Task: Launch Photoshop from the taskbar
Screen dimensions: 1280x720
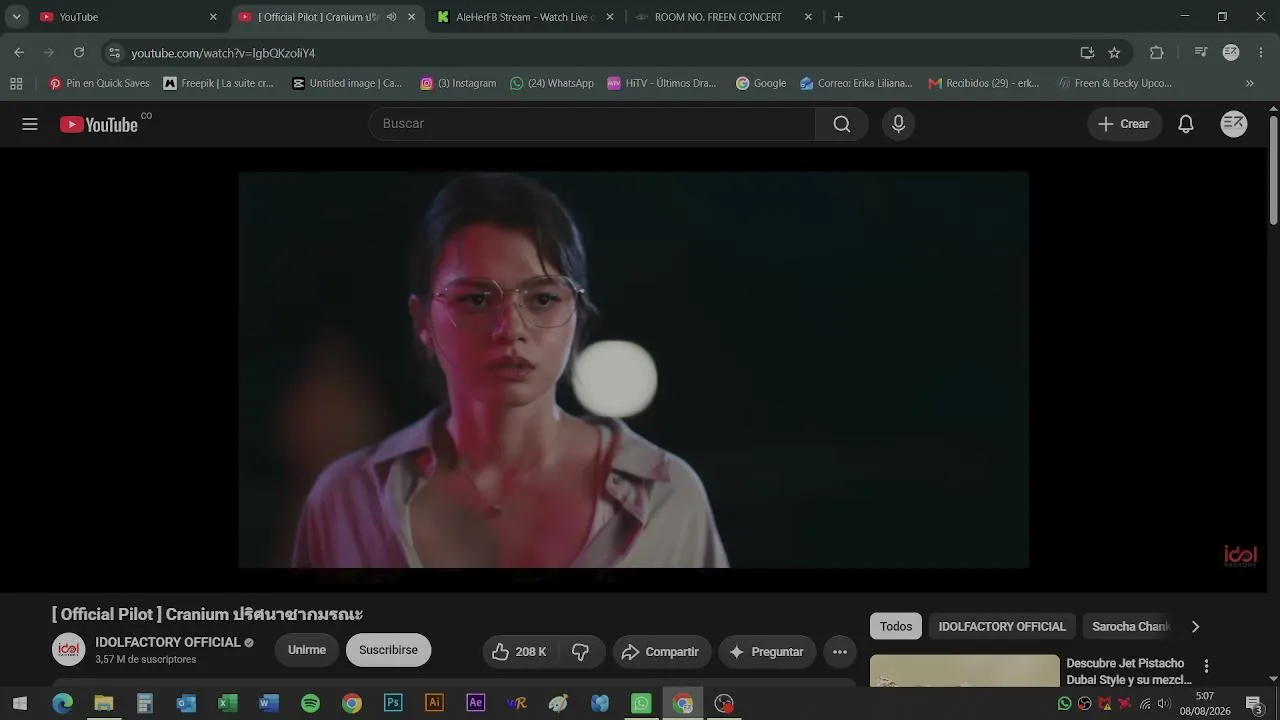Action: 393,703
